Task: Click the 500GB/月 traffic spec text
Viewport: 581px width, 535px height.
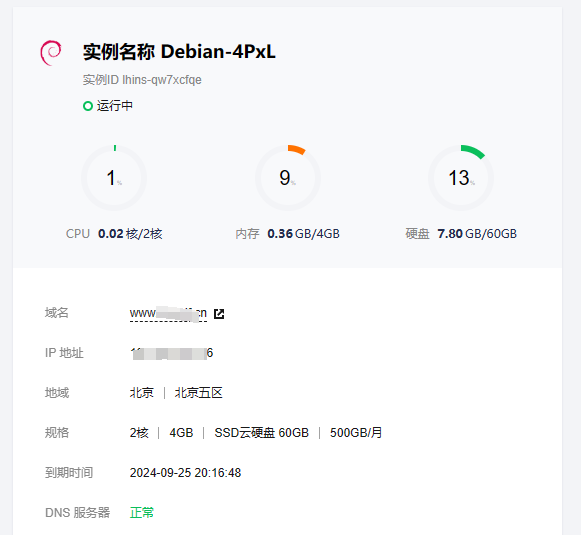Action: (356, 433)
